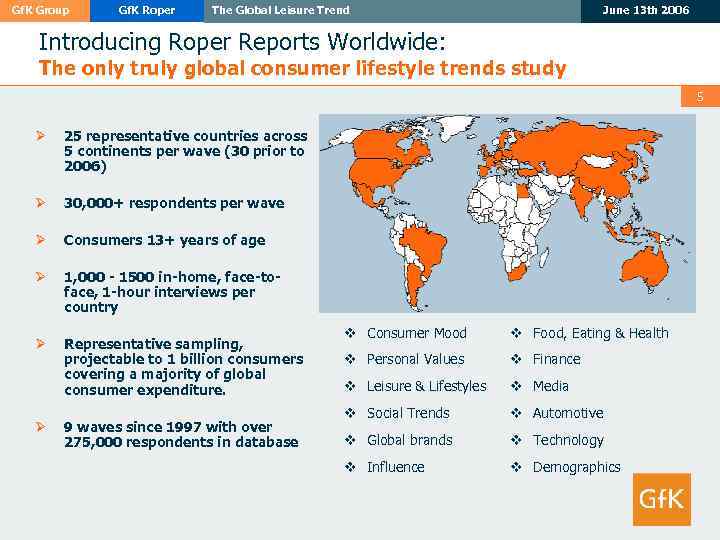Viewport: 720px width, 540px height.
Task: Click the Influence topic
Action: click(395, 467)
